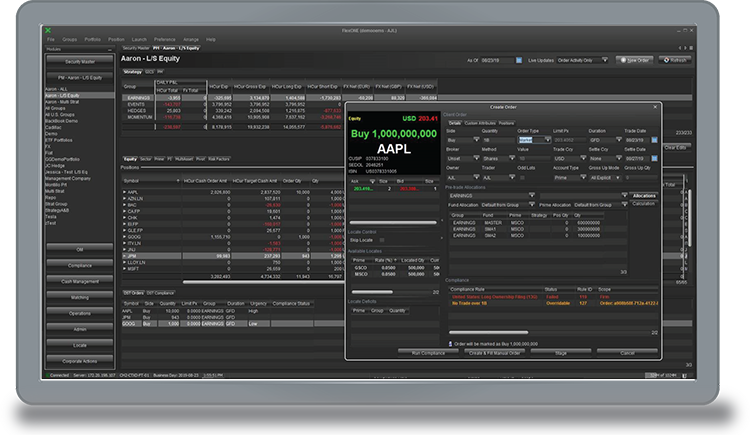Open the Corporate Actions module button
Viewport: 750px width, 435px height.
[80, 361]
